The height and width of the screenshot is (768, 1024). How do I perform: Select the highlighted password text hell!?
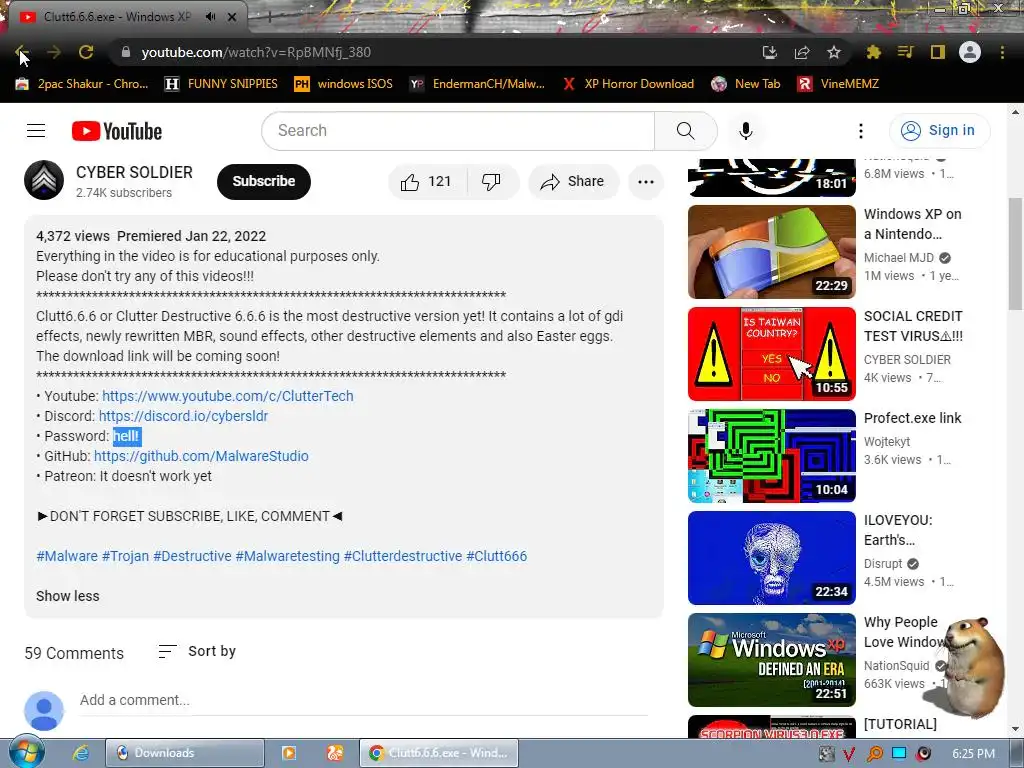[127, 436]
